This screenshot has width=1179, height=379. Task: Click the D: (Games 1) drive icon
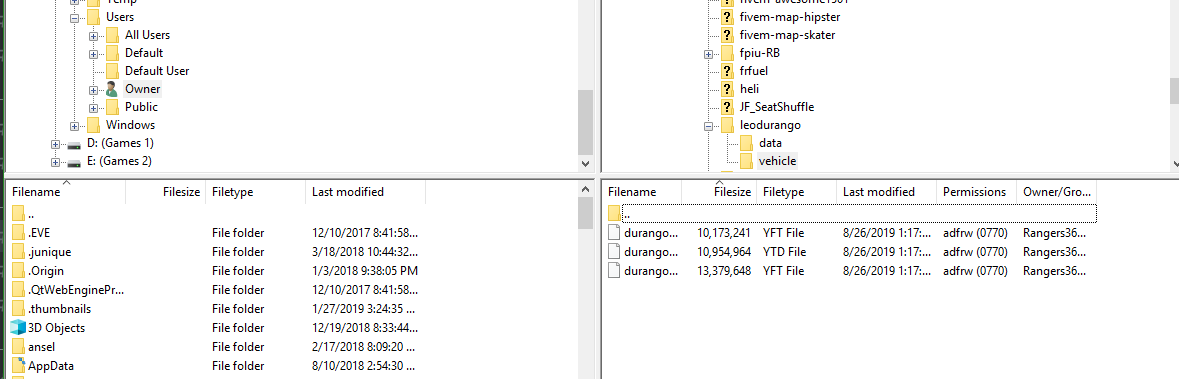coord(74,143)
